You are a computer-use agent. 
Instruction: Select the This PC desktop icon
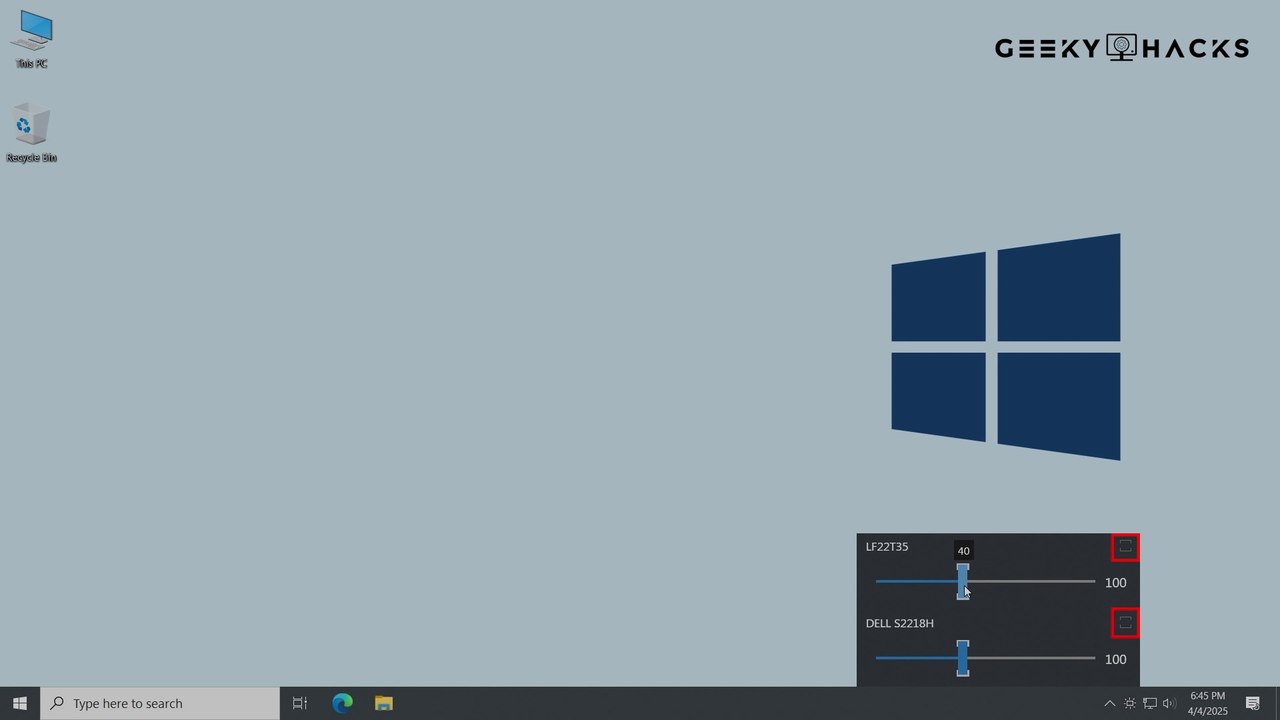point(31,40)
